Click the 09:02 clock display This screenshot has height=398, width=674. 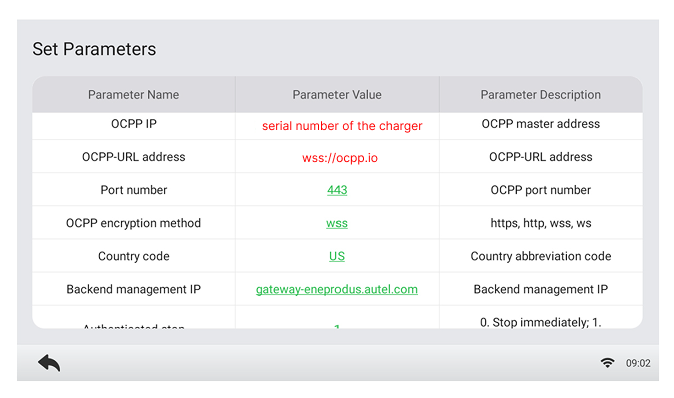coord(638,364)
